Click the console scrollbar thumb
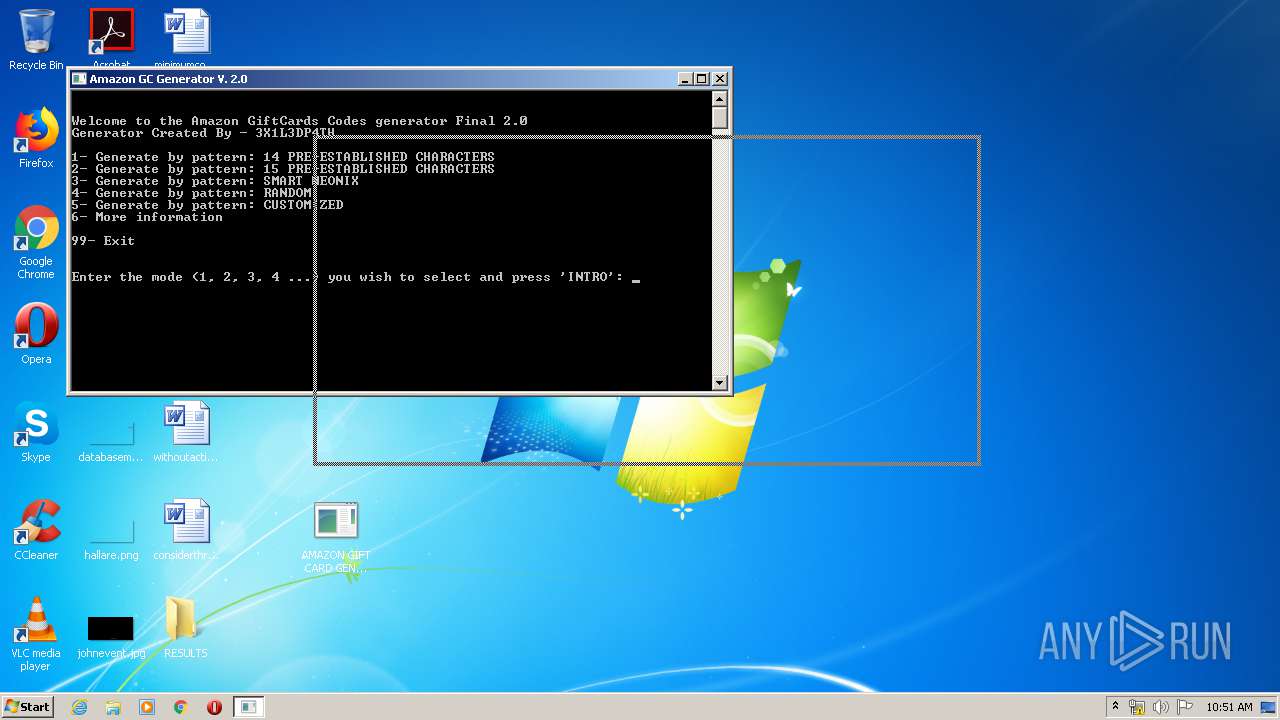 click(x=719, y=117)
